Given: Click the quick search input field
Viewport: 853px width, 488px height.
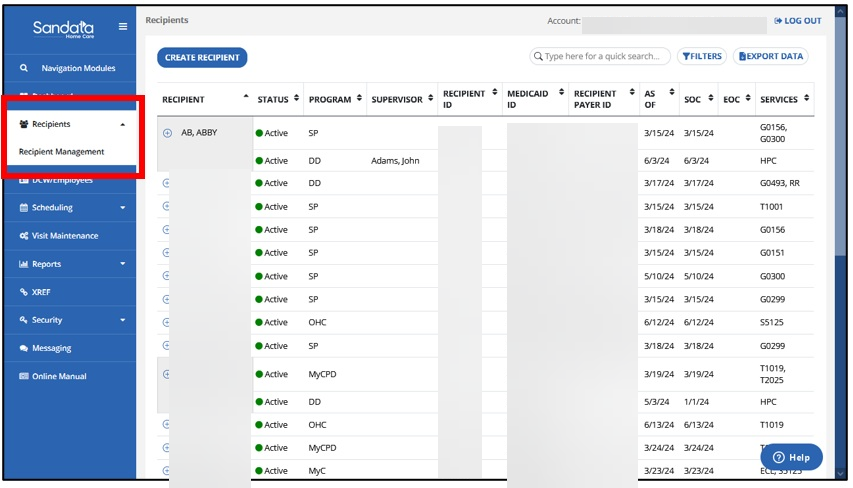Looking at the screenshot, I should coord(605,57).
